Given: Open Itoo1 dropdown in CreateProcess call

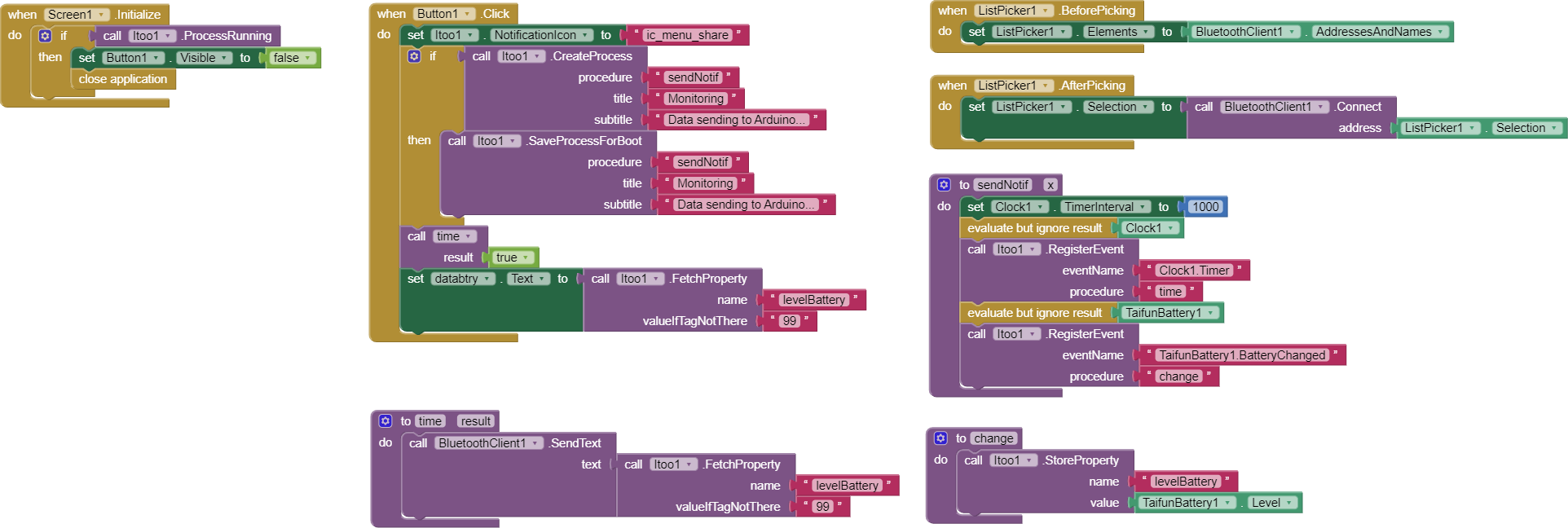Looking at the screenshot, I should 522,56.
